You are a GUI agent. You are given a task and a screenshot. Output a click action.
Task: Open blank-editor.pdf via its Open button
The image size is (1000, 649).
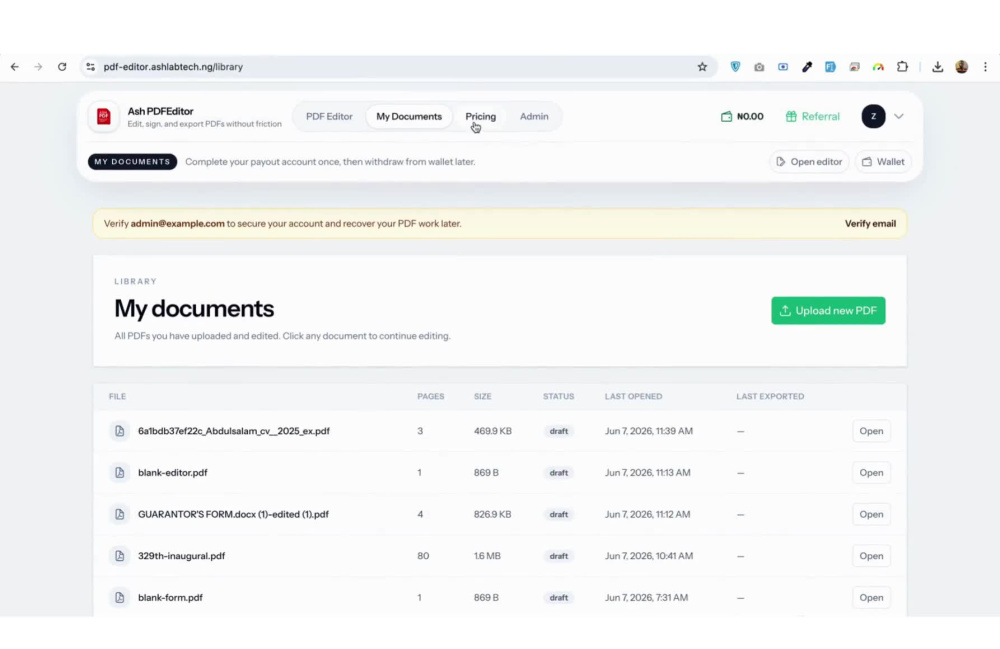click(871, 472)
